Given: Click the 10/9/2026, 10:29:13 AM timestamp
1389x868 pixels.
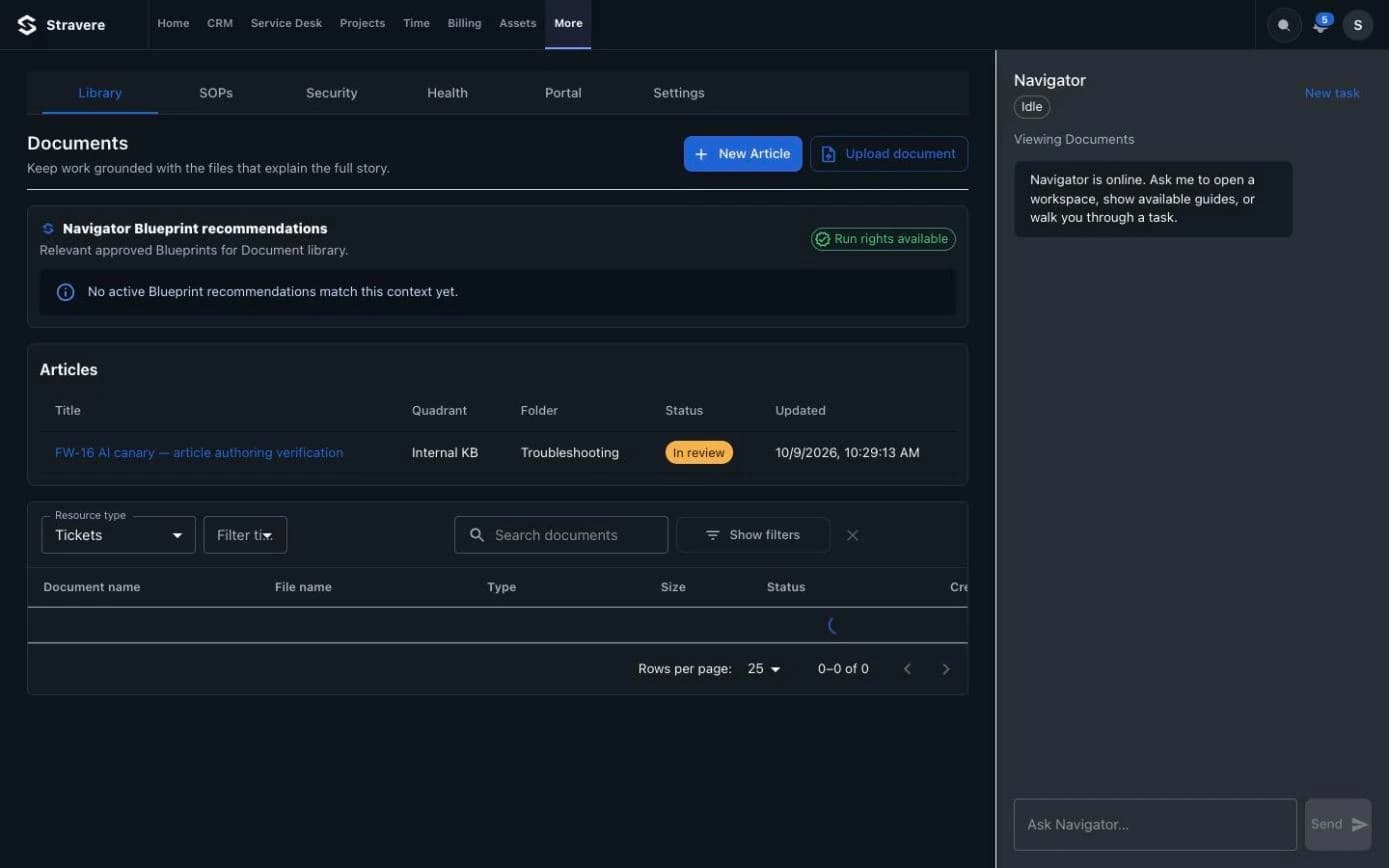Looking at the screenshot, I should pyautogui.click(x=847, y=453).
